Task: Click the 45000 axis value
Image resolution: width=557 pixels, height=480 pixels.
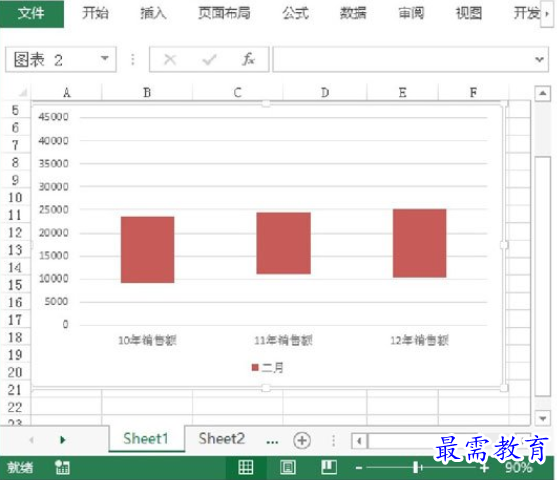Action: [53, 117]
